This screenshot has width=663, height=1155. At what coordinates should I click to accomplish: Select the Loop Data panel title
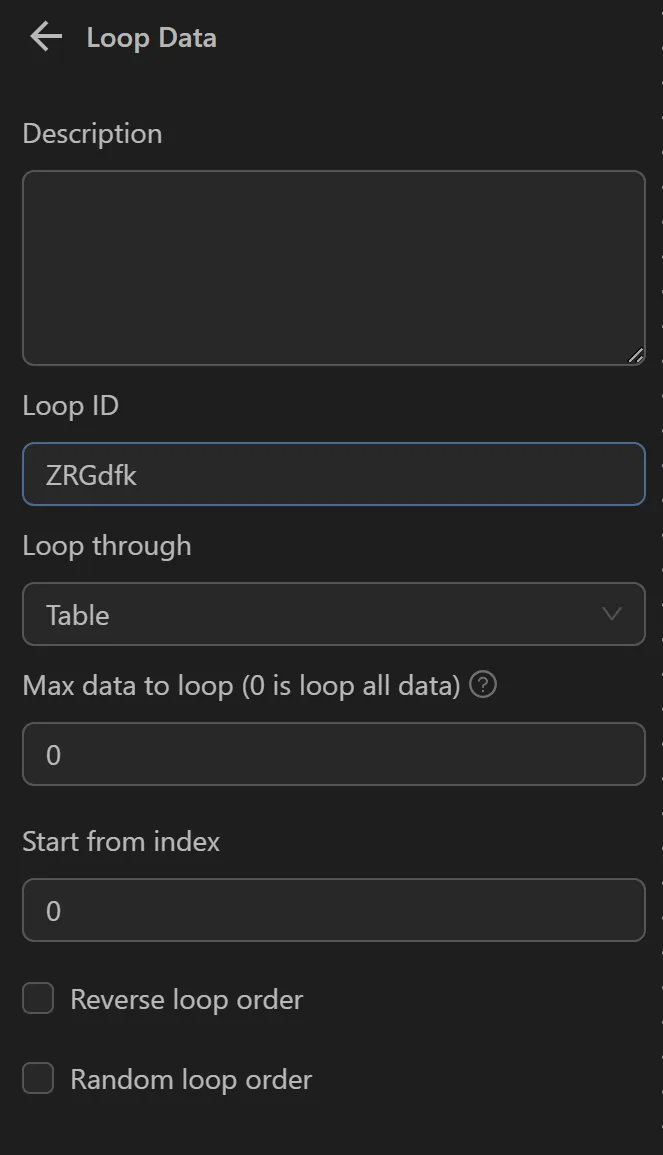pos(151,37)
